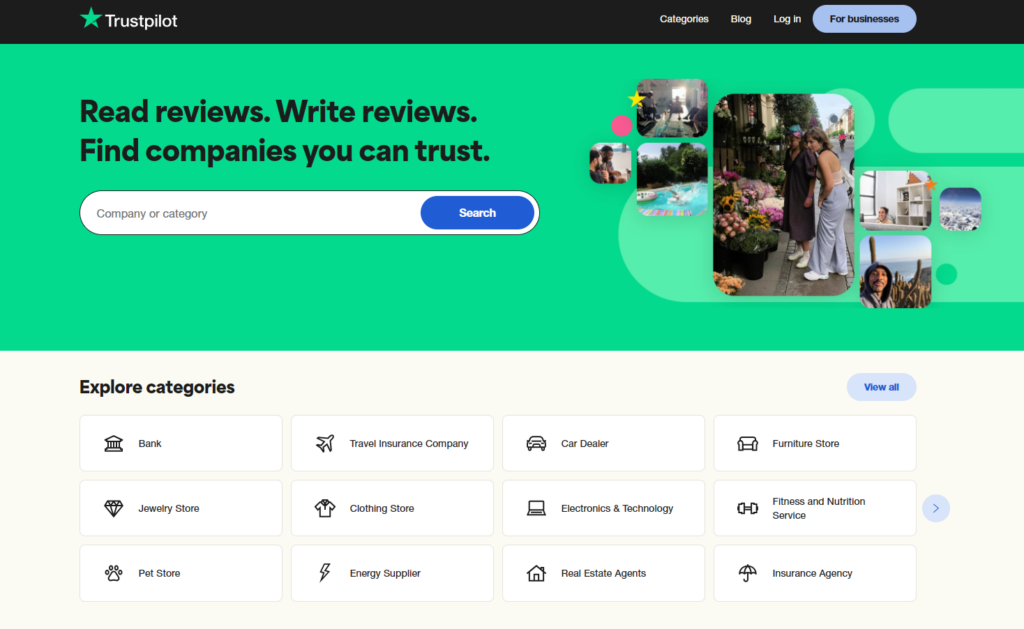Click the shirt icon for Clothing Store
This screenshot has width=1024, height=629.
[324, 508]
